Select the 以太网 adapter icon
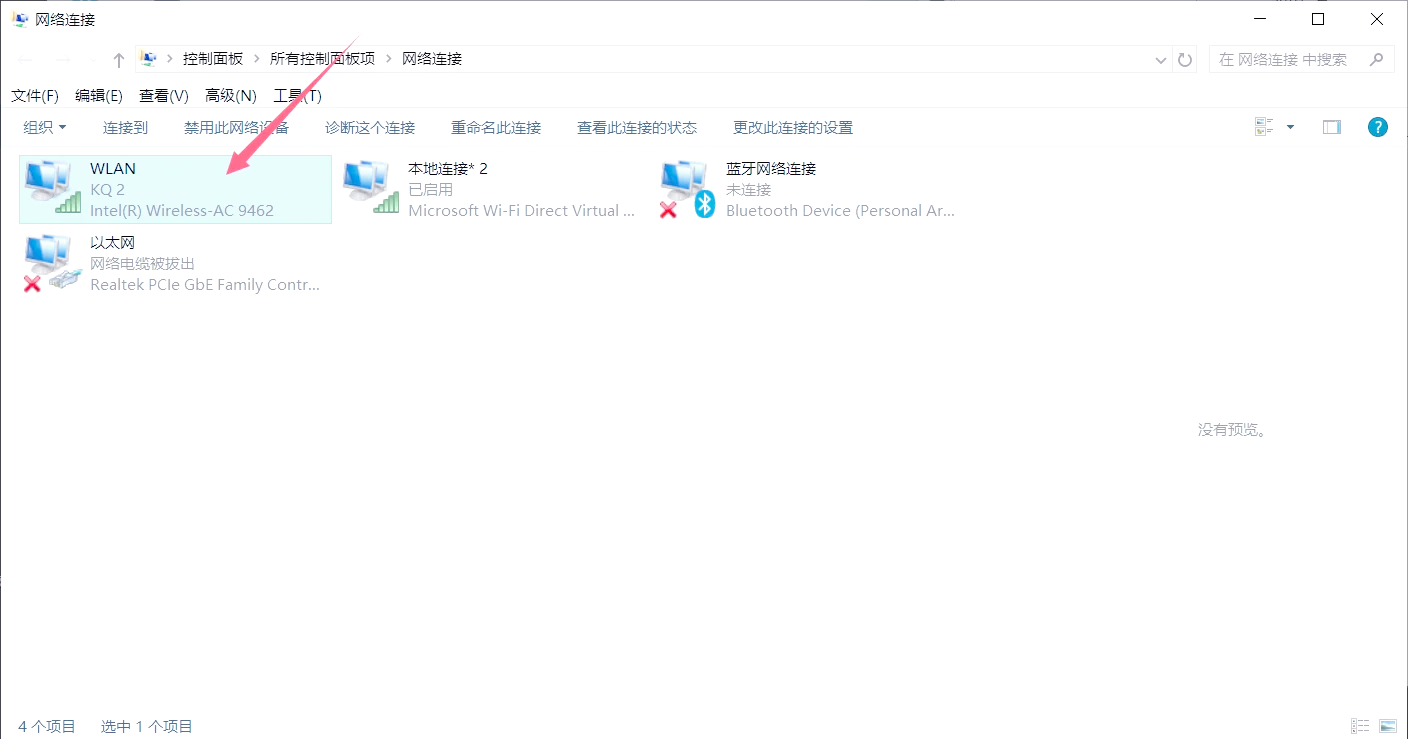This screenshot has height=739, width=1408. point(52,263)
